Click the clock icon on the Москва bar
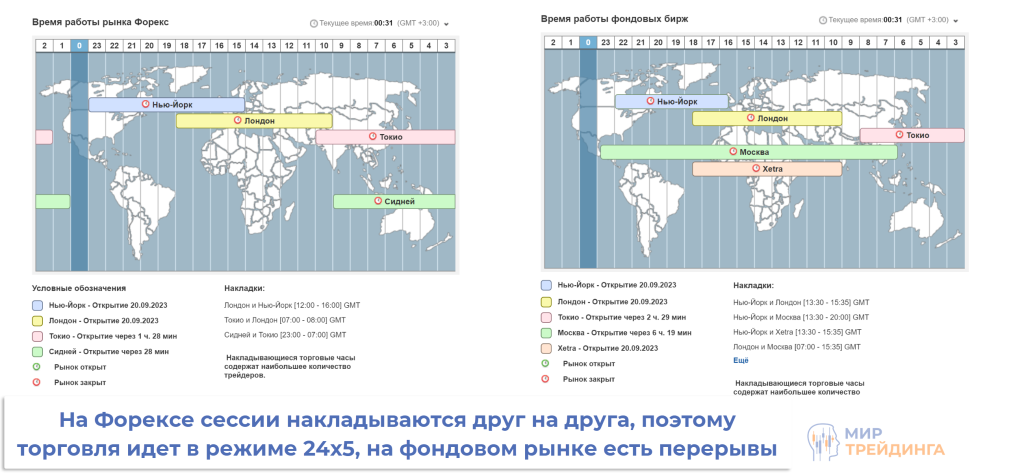This screenshot has width=1024, height=473. pyautogui.click(x=732, y=152)
